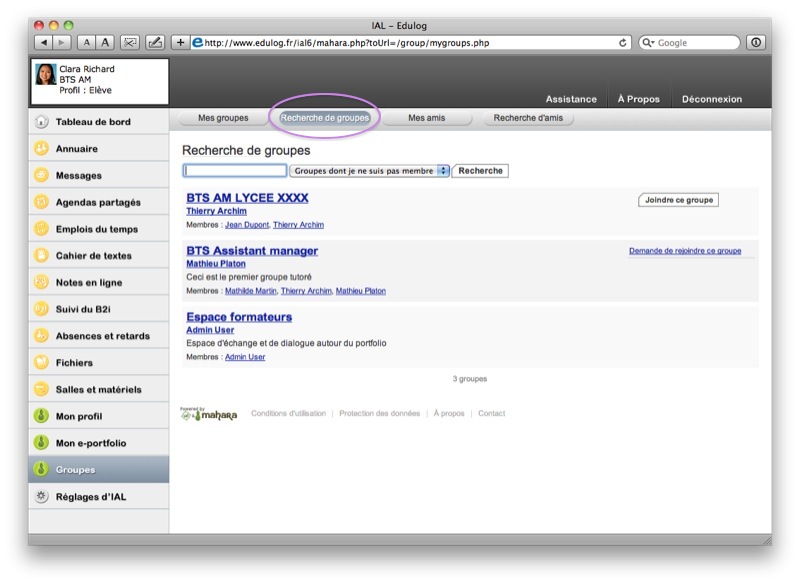Open Agendas partagés sidebar icon
Image resolution: width=800 pixels, height=584 pixels.
tap(41, 202)
